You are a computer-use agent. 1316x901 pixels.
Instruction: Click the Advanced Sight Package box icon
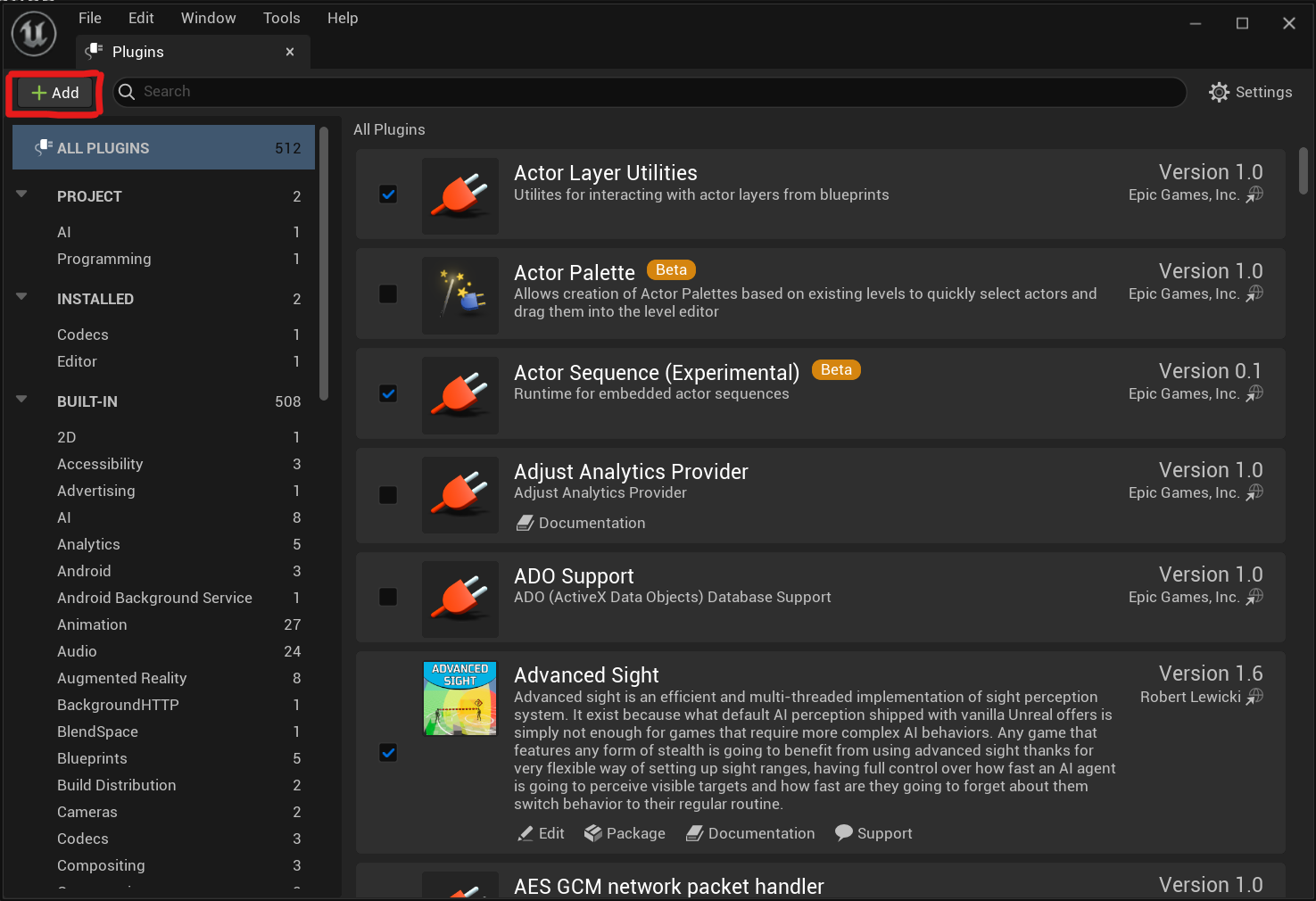point(593,833)
